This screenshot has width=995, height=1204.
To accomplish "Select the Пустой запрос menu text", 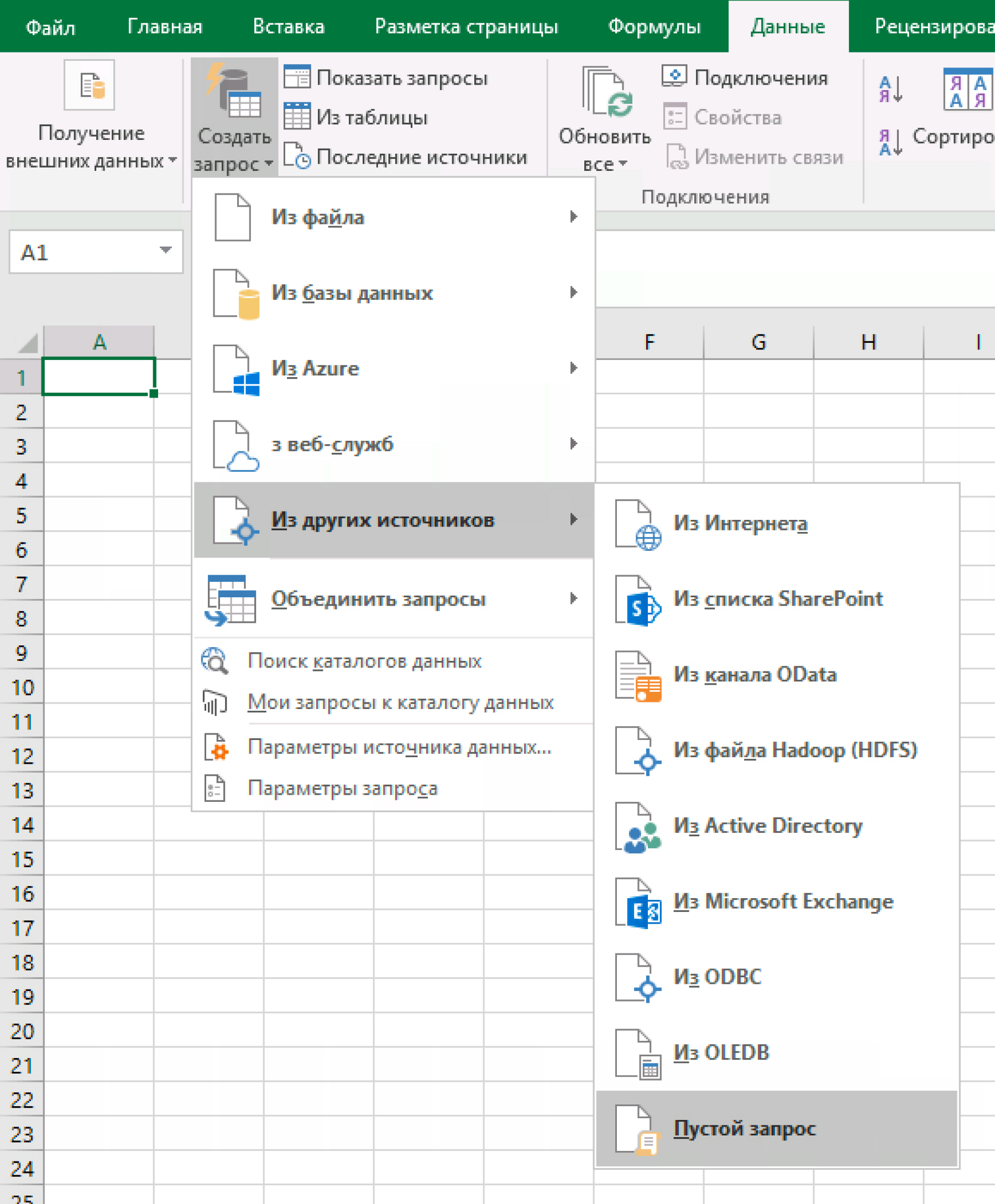I will click(x=745, y=1128).
